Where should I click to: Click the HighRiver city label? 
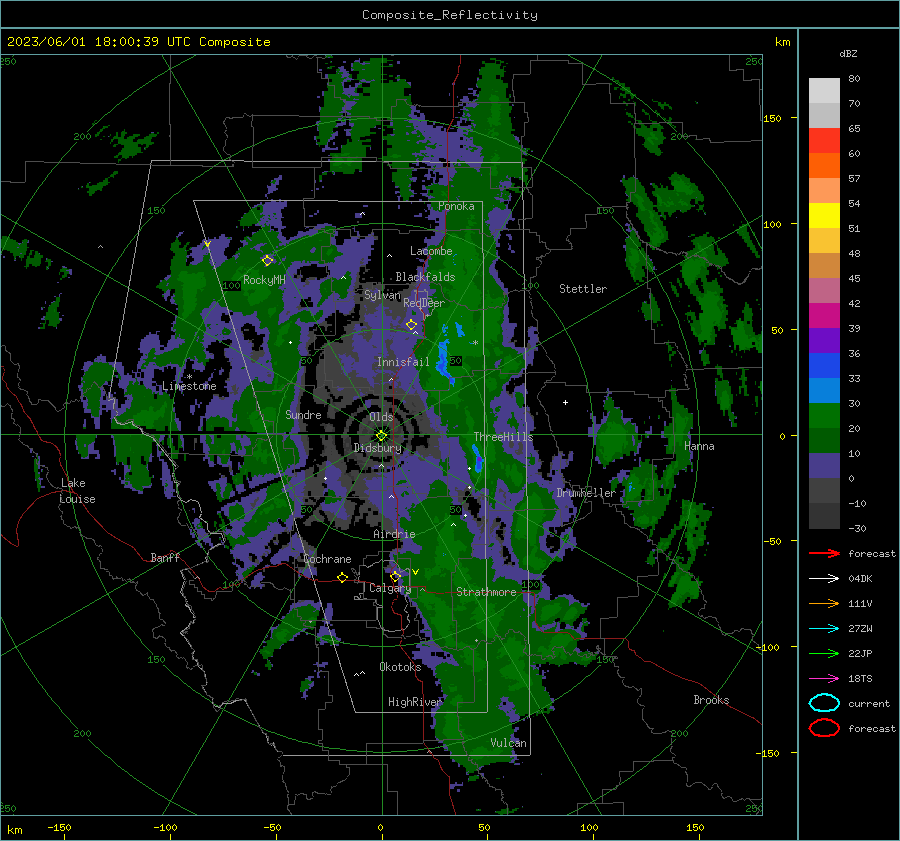(x=414, y=702)
